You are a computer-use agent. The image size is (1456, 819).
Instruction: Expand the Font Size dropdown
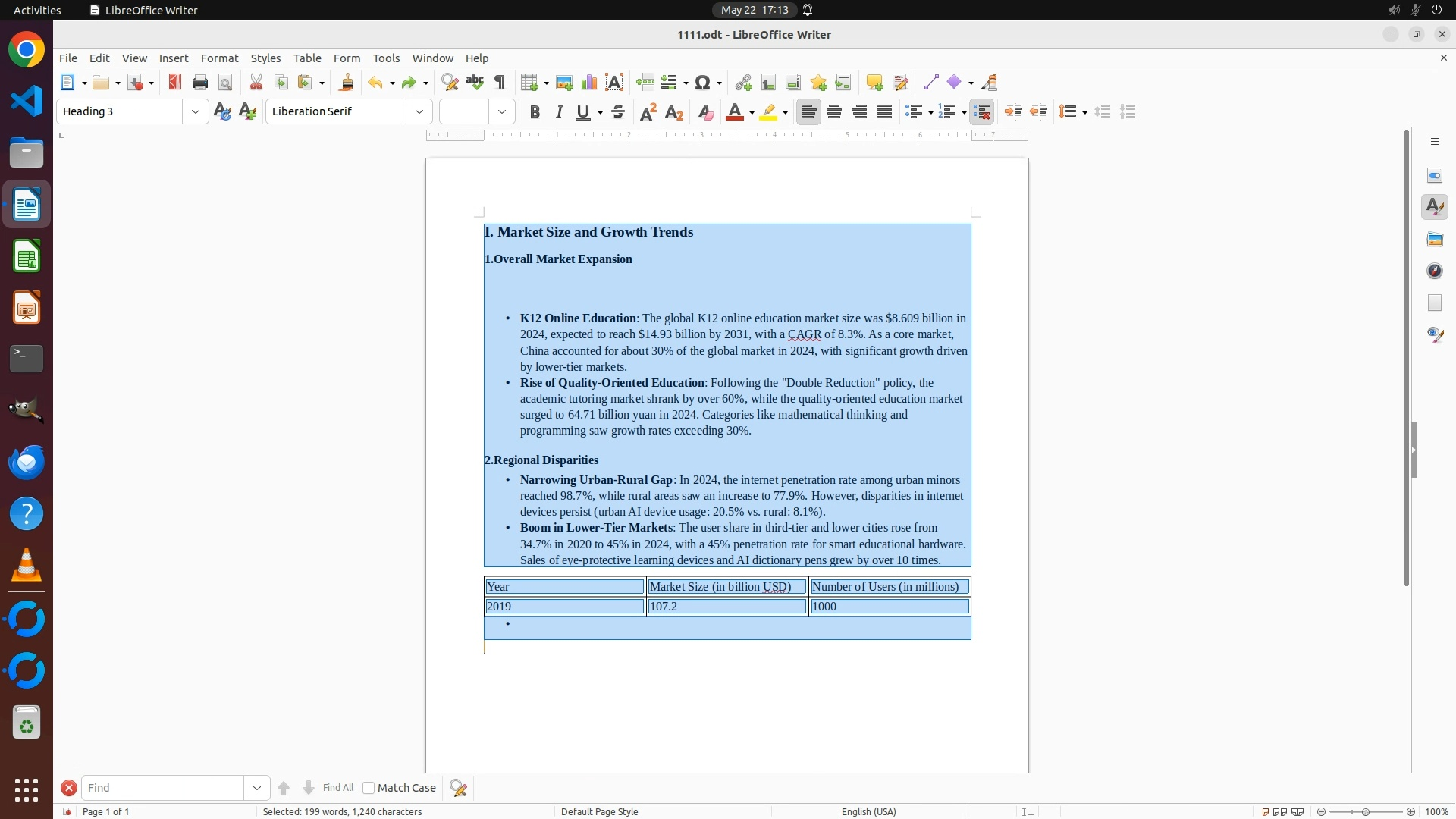click(x=502, y=112)
